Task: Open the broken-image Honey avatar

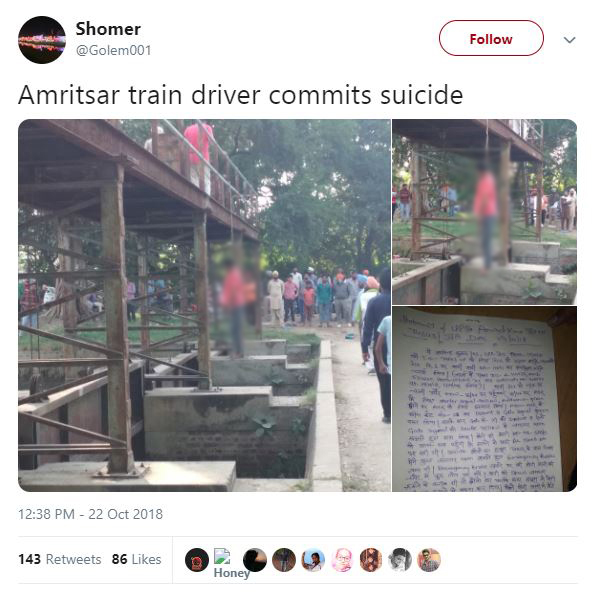Action: point(231,563)
